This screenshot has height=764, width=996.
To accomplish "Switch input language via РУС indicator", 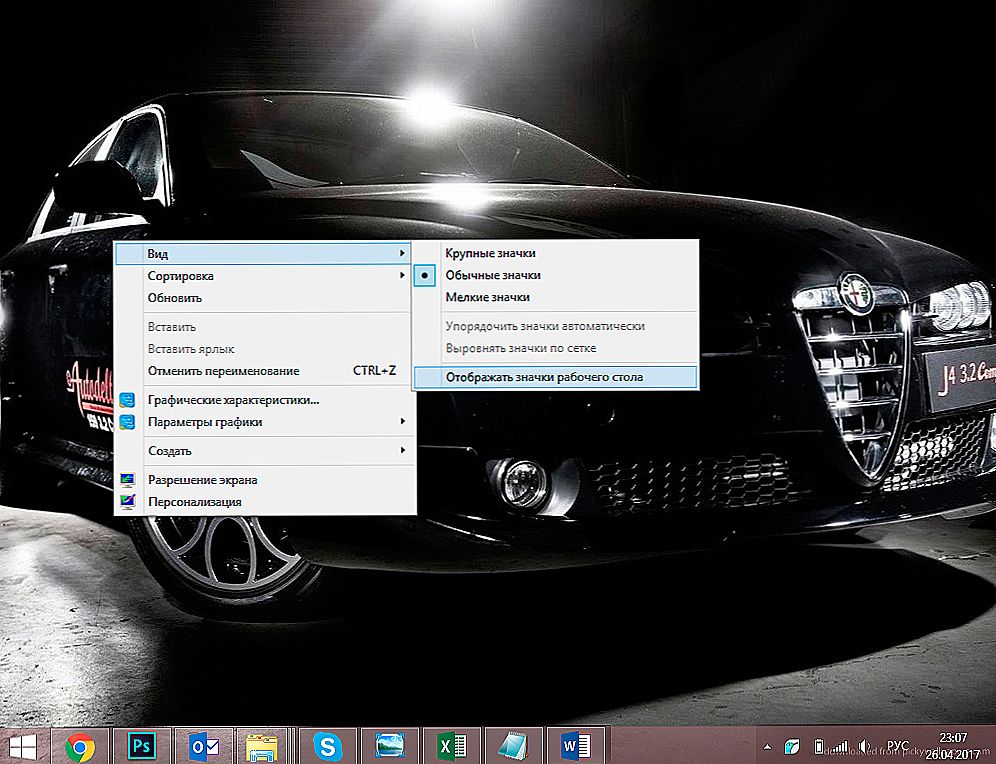I will pos(897,746).
